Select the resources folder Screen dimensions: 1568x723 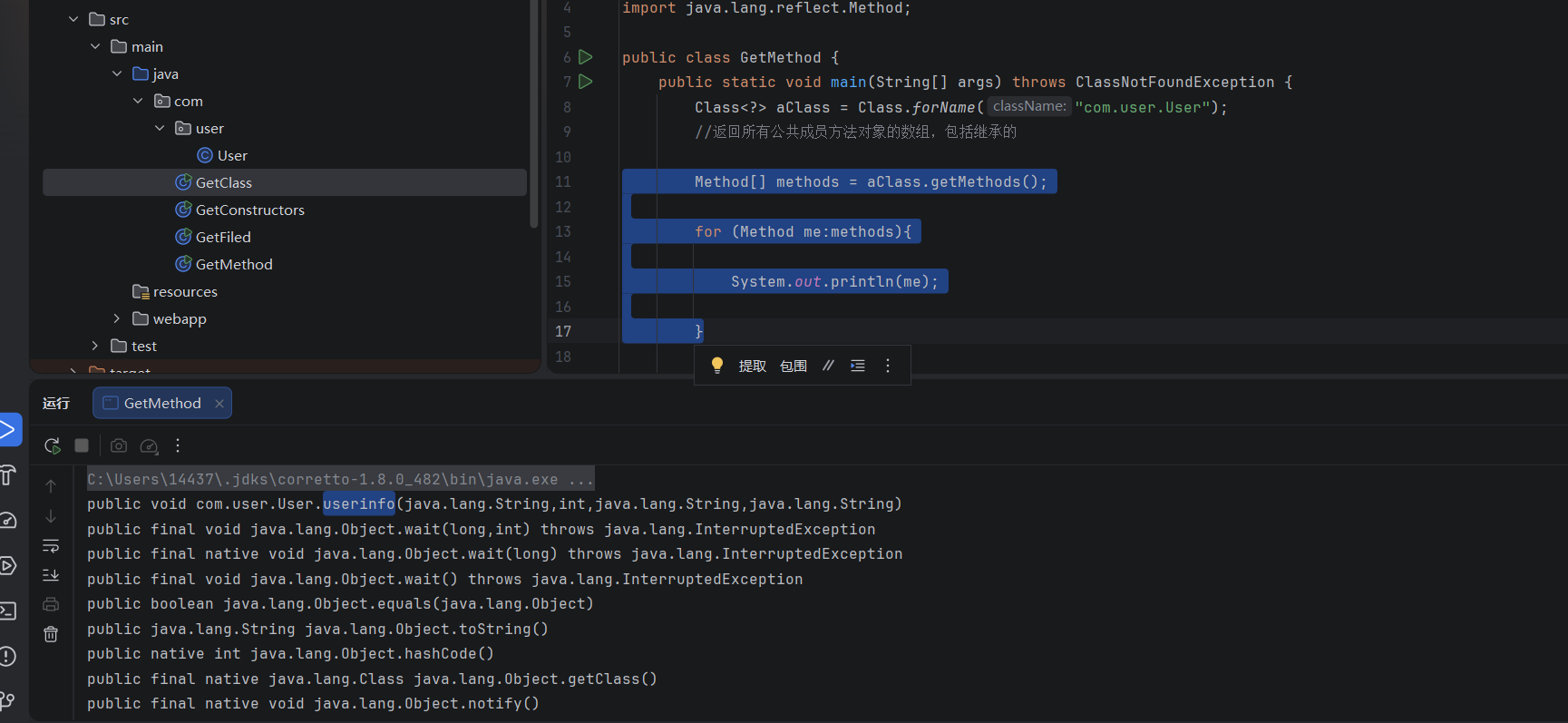pyautogui.click(x=185, y=291)
